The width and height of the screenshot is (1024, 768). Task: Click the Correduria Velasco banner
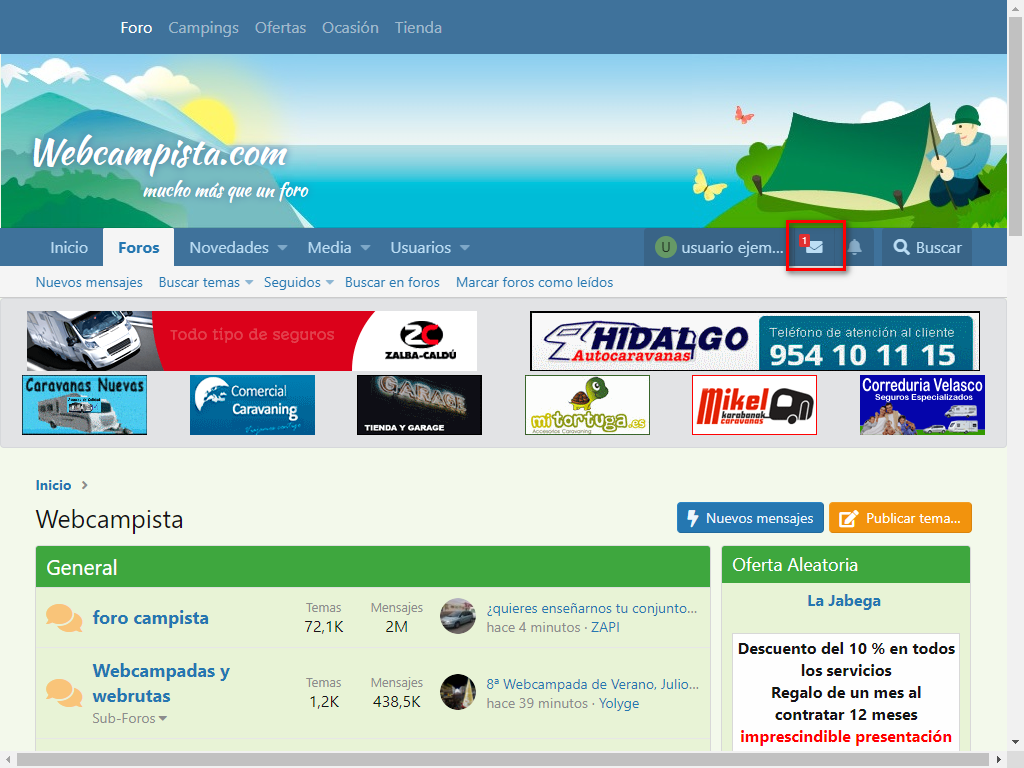click(x=922, y=405)
